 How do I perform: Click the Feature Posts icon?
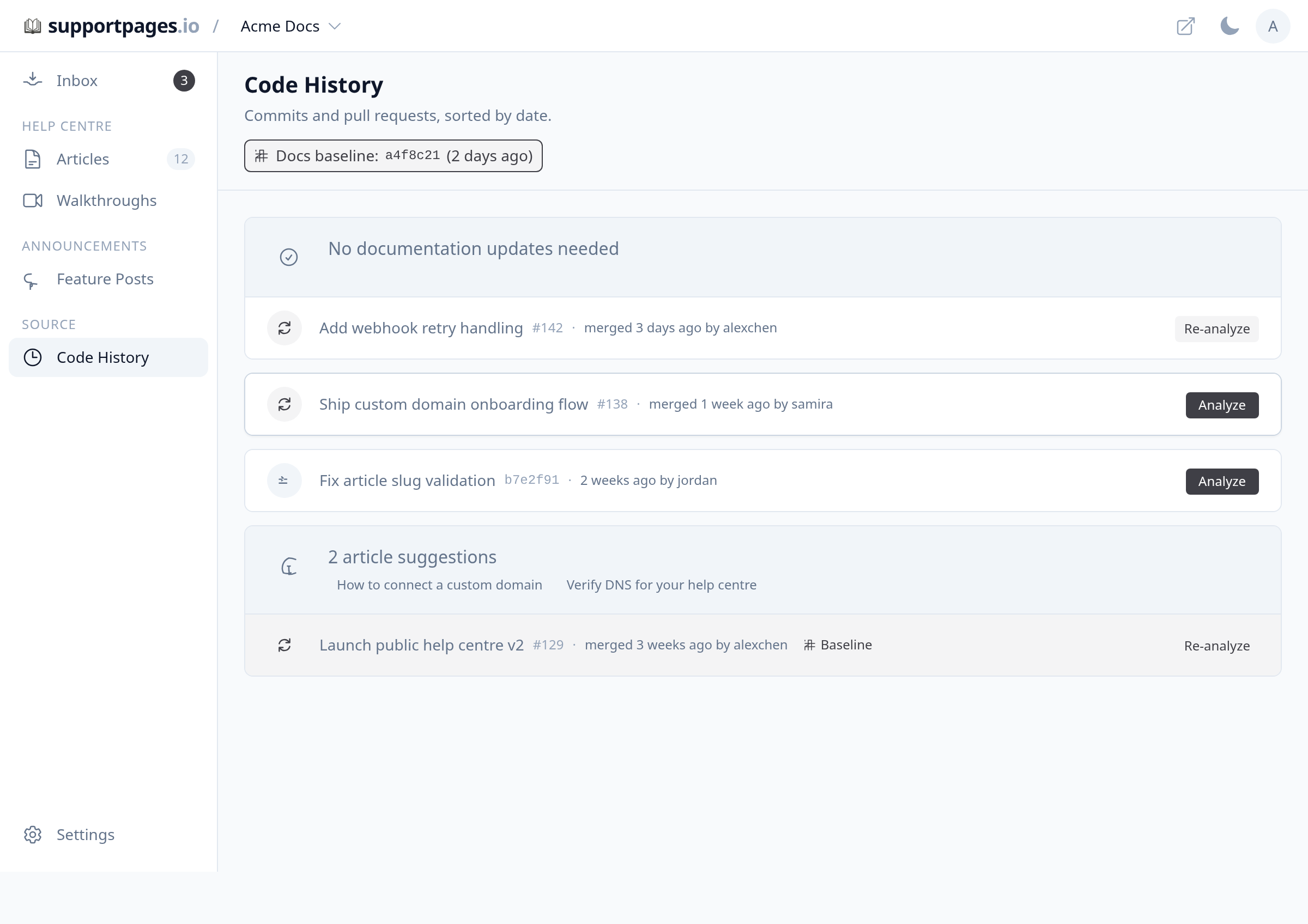pos(31,280)
